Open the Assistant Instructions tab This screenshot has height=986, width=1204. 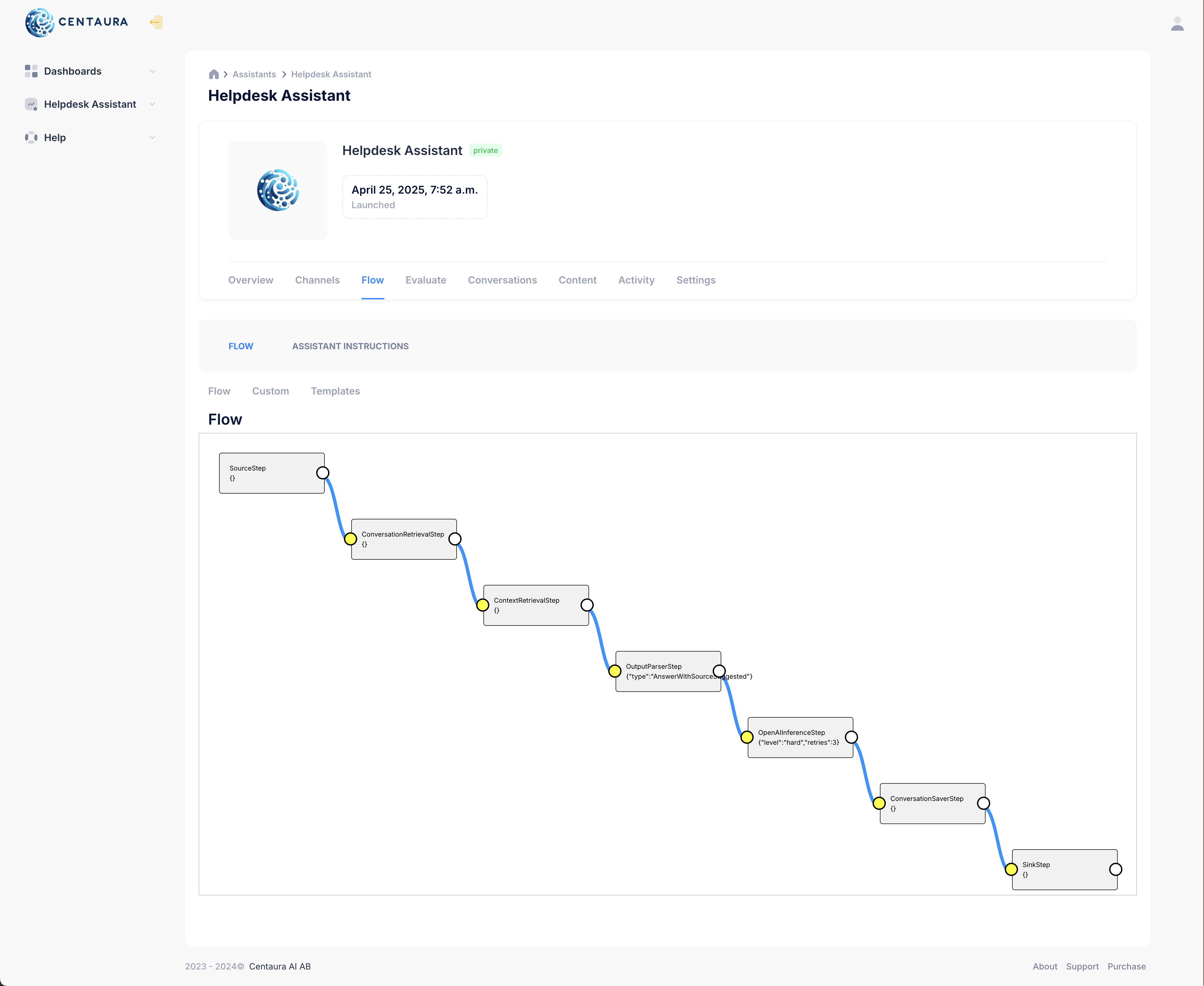click(x=351, y=346)
